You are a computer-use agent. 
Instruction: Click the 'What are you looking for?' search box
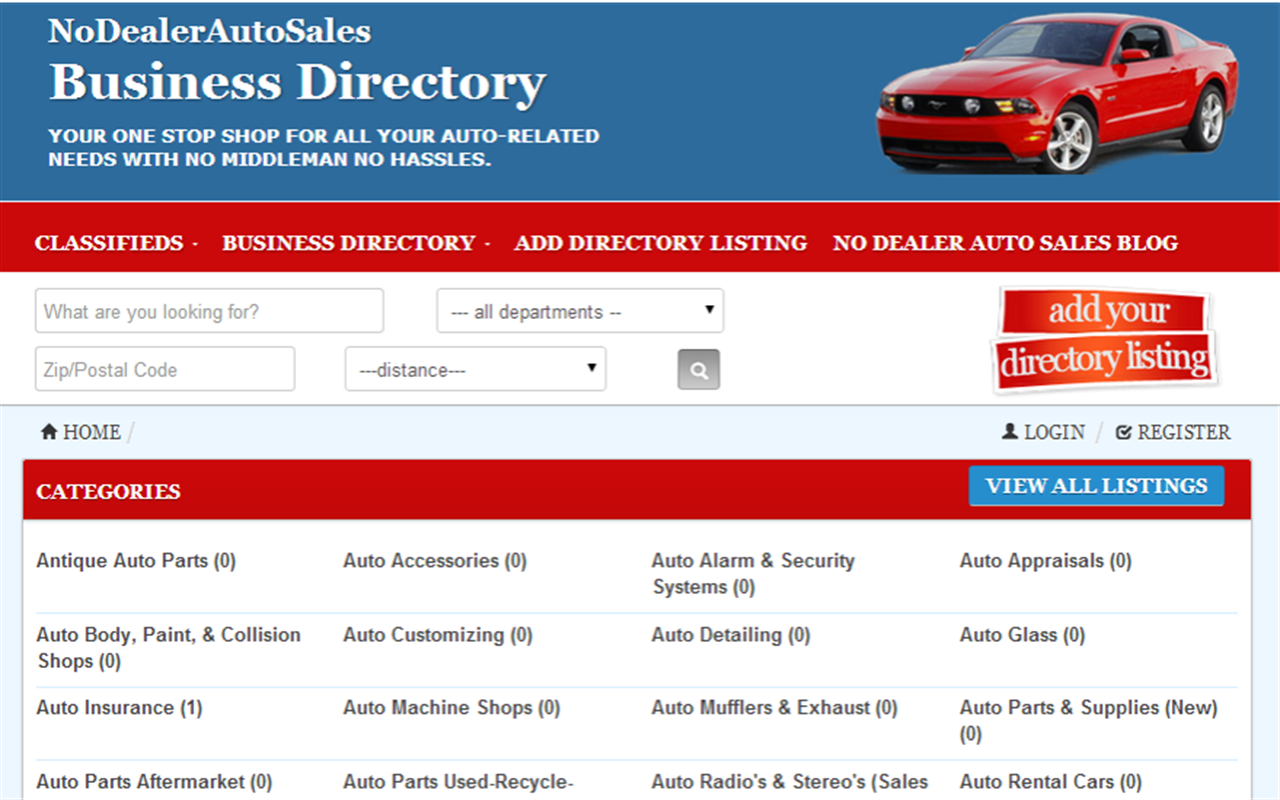[x=208, y=310]
